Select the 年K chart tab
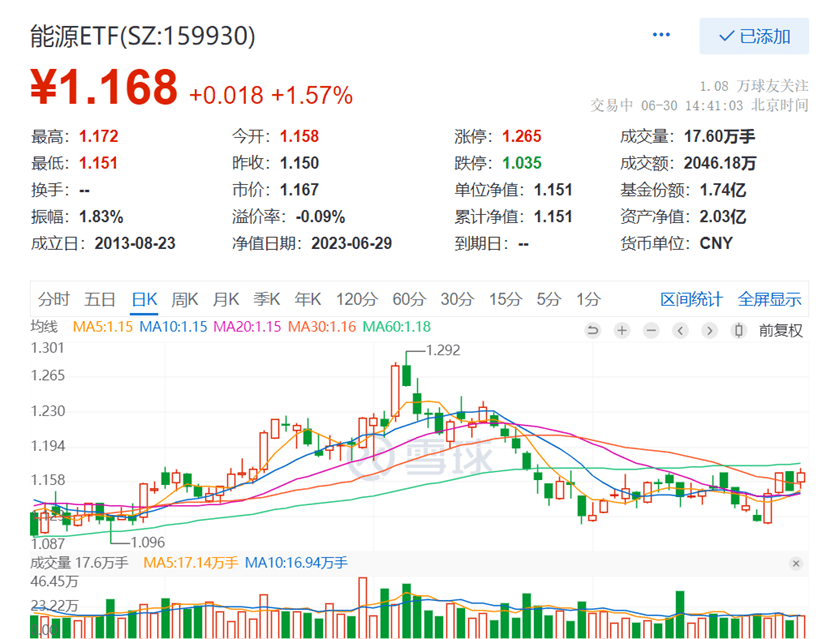Screen dimensions: 831x639 tap(308, 299)
